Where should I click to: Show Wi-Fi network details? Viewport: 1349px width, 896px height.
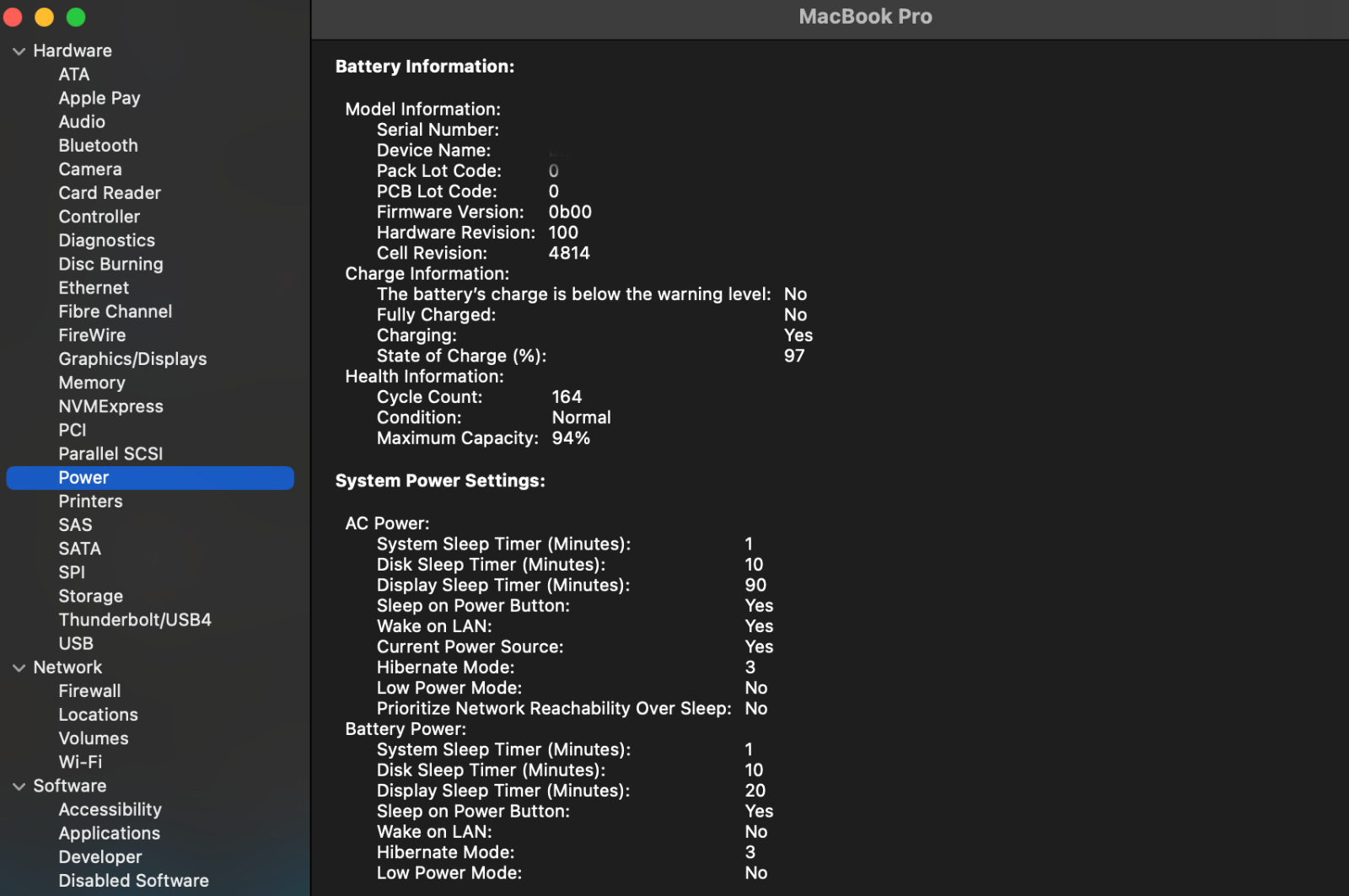(80, 761)
